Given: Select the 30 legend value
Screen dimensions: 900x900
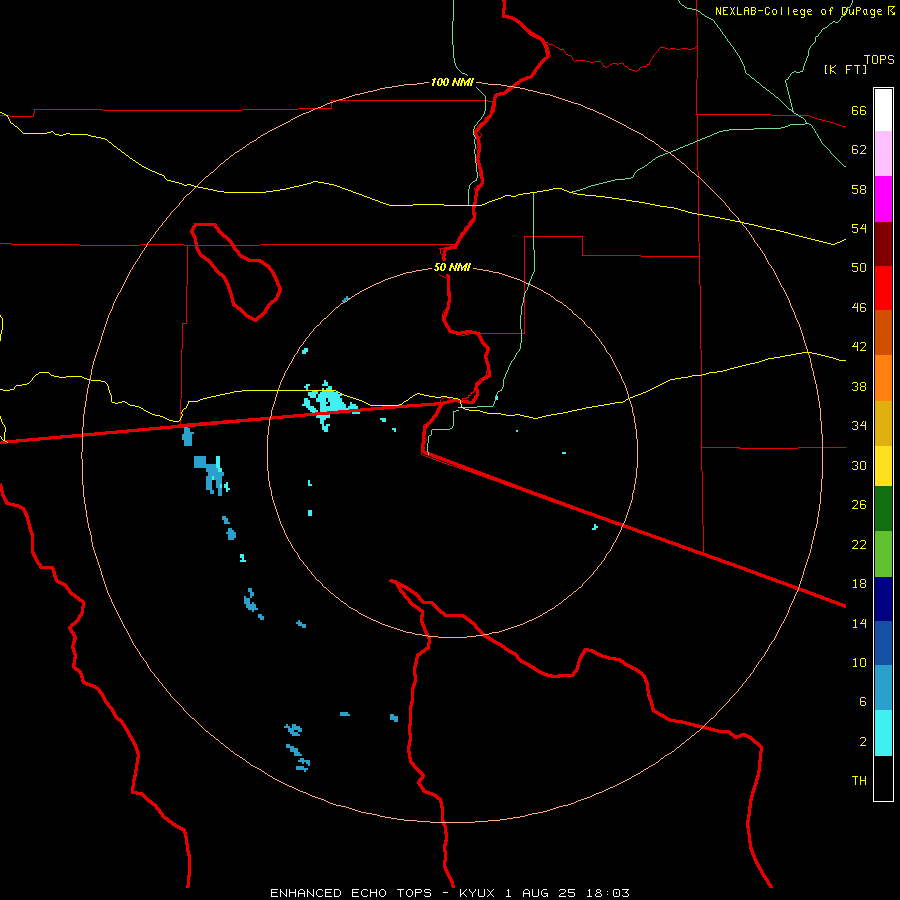Looking at the screenshot, I should coord(859,465).
